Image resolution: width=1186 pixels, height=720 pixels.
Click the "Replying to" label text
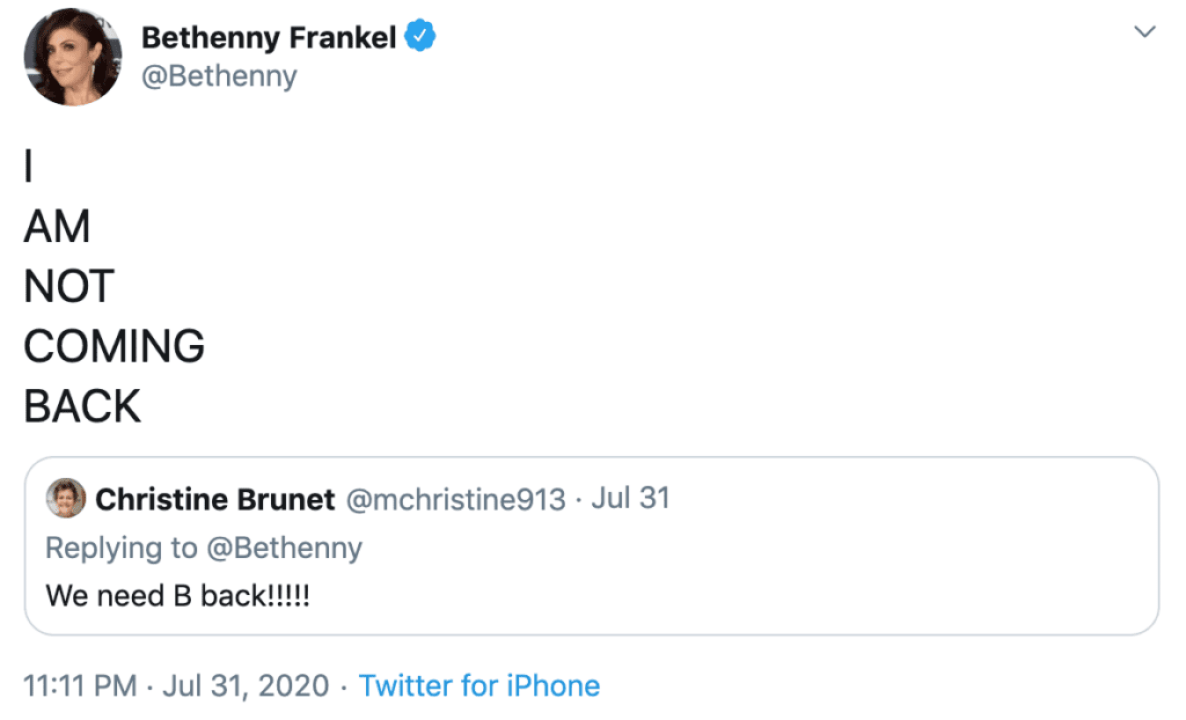[x=117, y=548]
